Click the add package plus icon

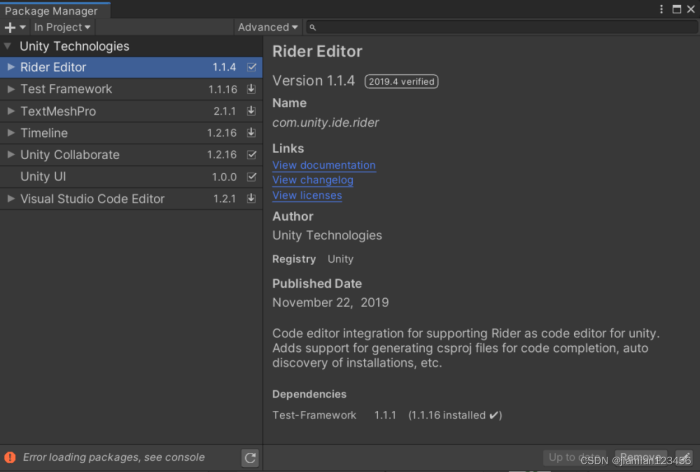[10, 27]
